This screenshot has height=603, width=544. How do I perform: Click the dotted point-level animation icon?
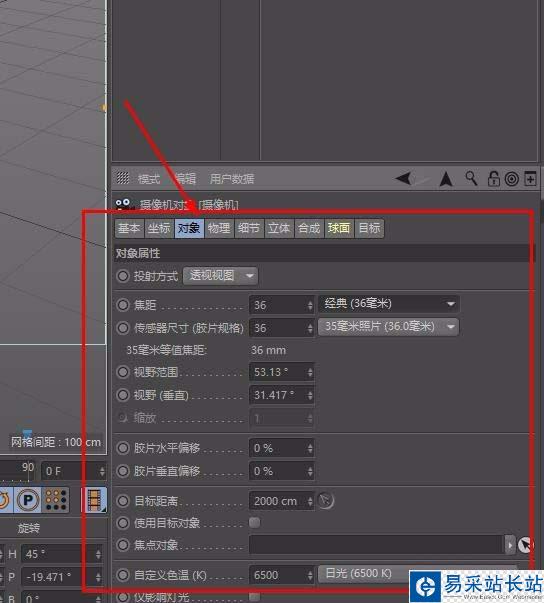coord(56,500)
